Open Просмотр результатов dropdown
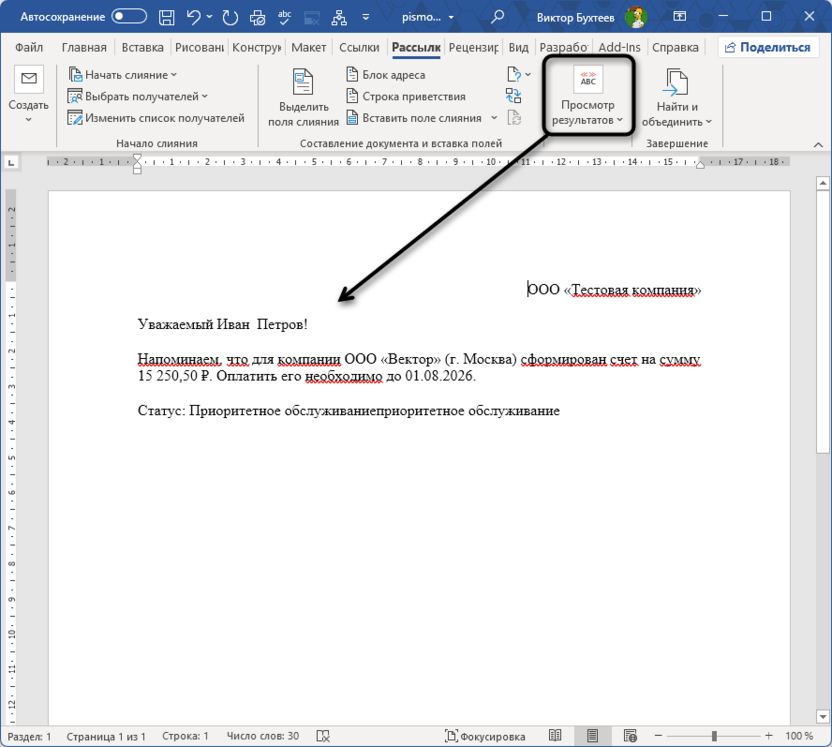This screenshot has height=747, width=832. pos(587,95)
